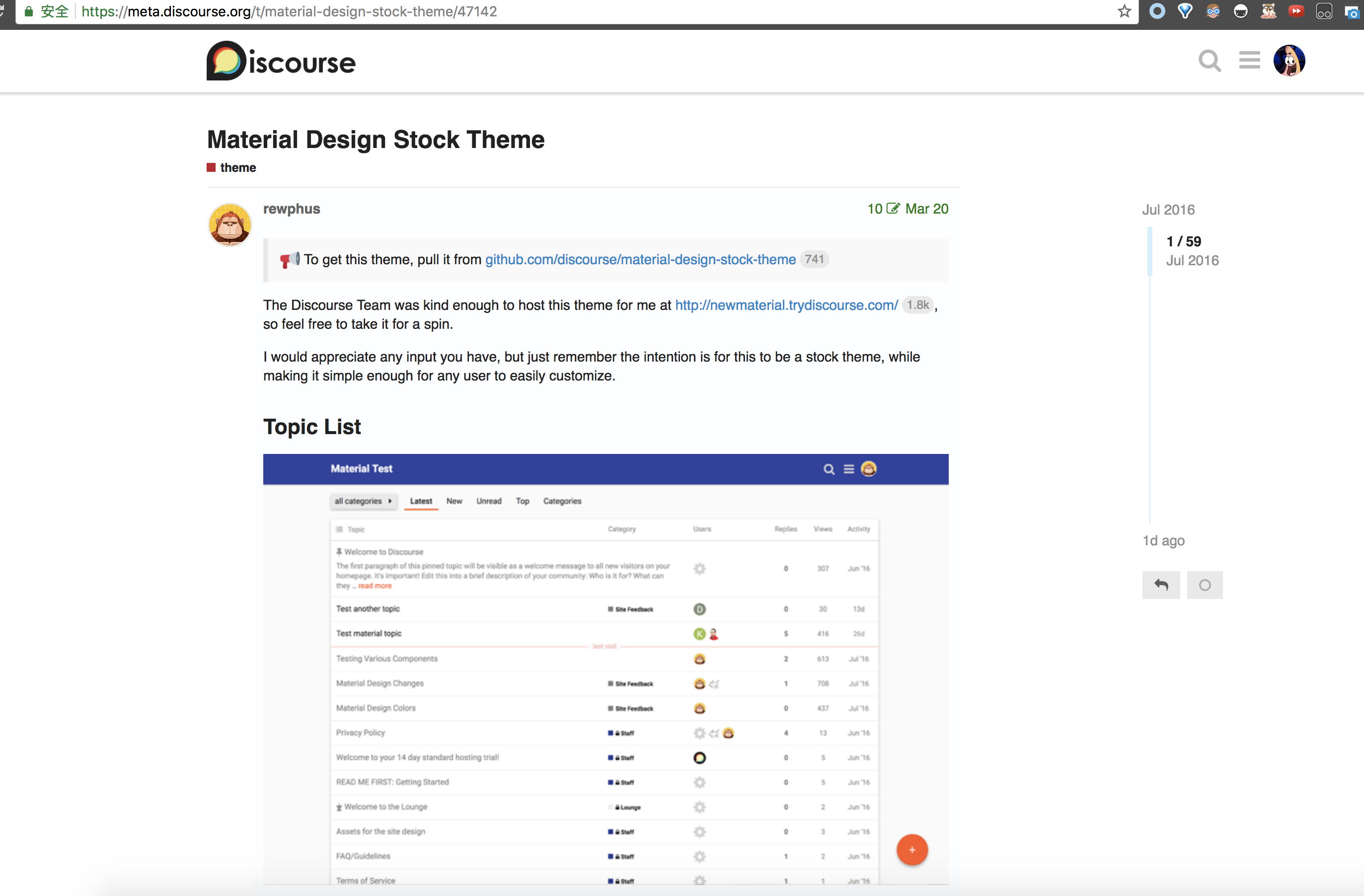Viewport: 1364px width, 896px height.
Task: Open the hamburger menu in site header
Action: point(1249,60)
